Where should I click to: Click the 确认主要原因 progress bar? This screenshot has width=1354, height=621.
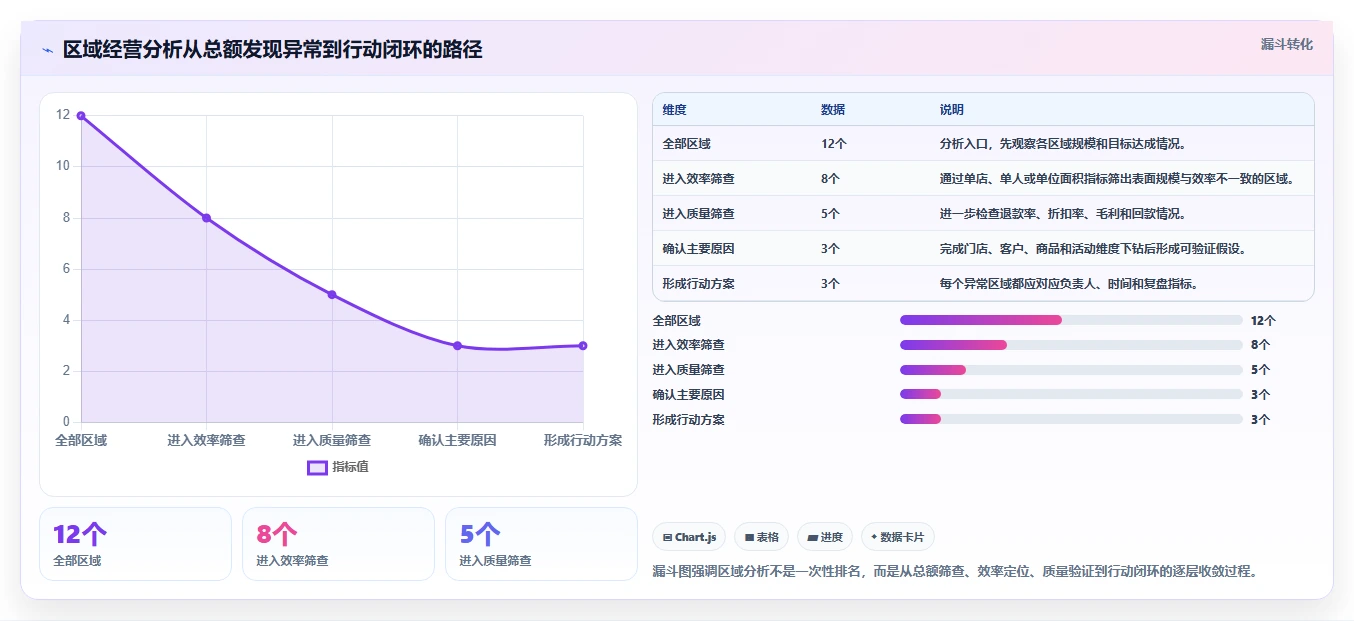coord(1071,395)
